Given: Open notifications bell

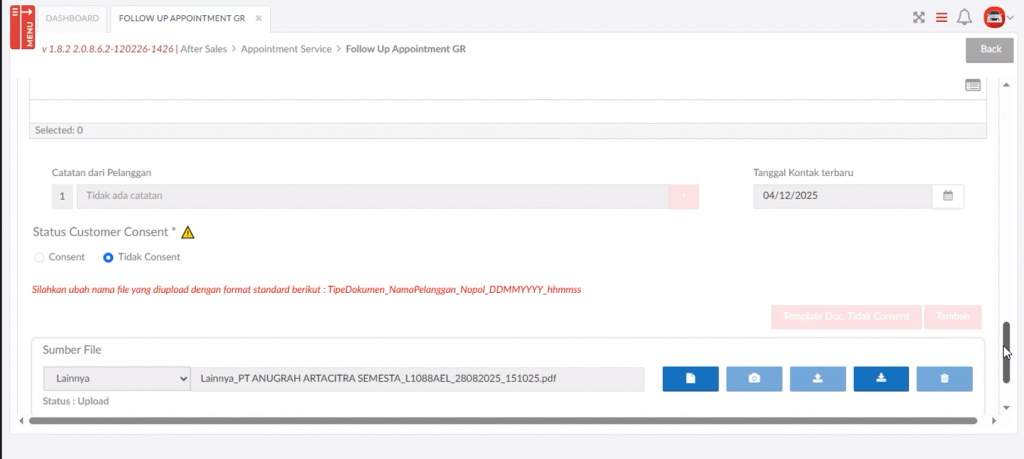Looking at the screenshot, I should click(x=964, y=17).
